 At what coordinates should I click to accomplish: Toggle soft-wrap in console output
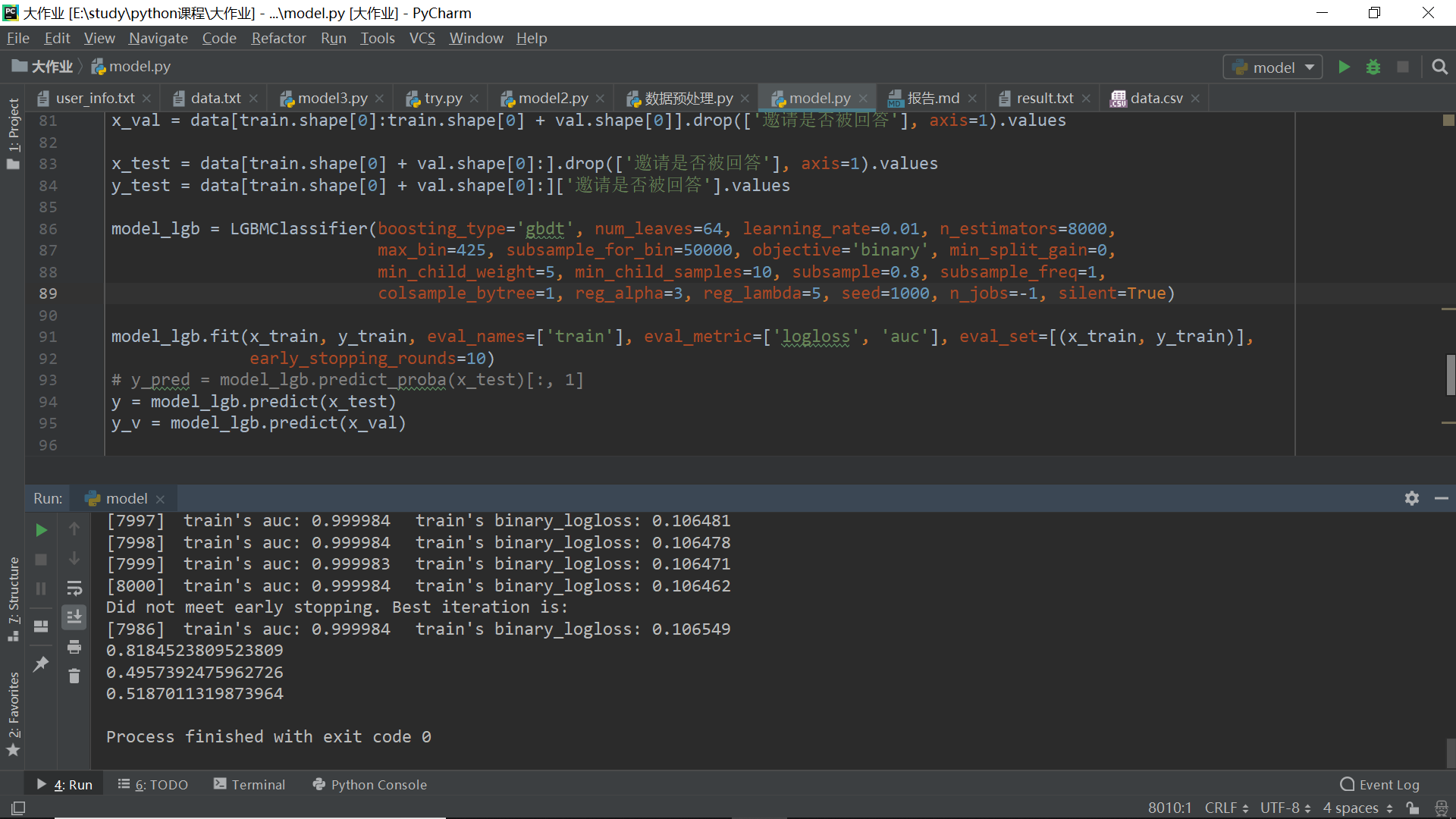pyautogui.click(x=74, y=588)
